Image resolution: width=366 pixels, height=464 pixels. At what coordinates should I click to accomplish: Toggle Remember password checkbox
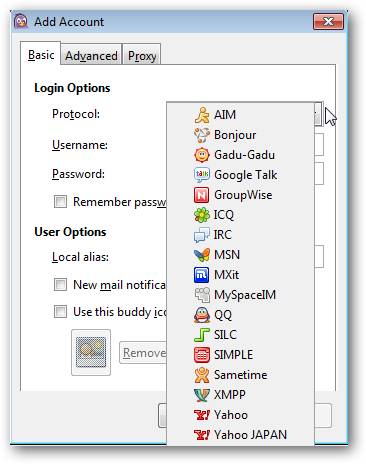pos(60,202)
